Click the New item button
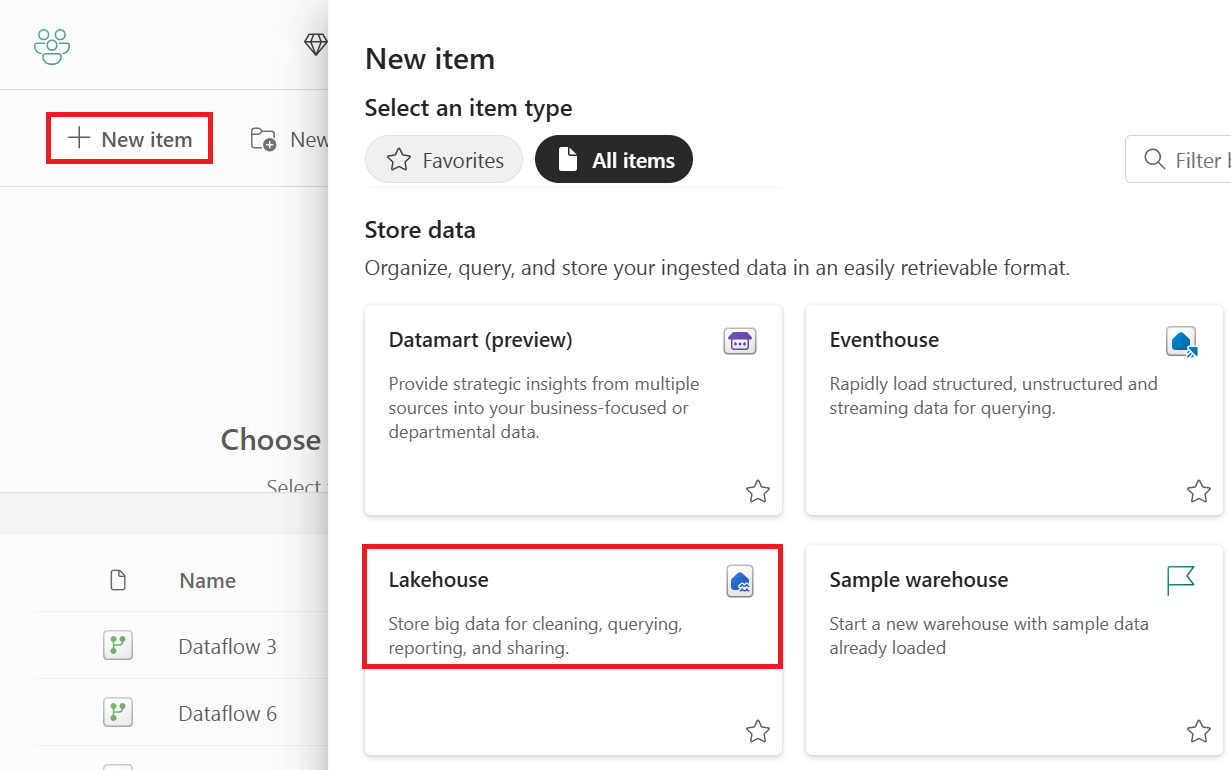1231x770 pixels. pos(129,139)
